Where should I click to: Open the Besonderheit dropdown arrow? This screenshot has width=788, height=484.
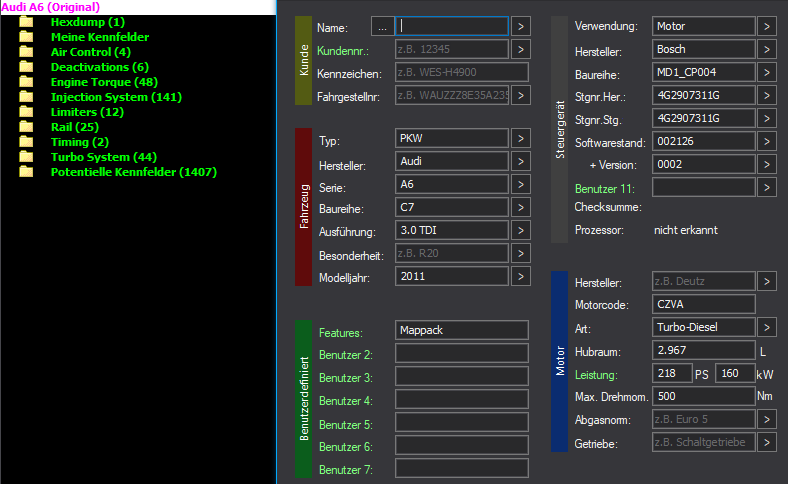pos(521,253)
